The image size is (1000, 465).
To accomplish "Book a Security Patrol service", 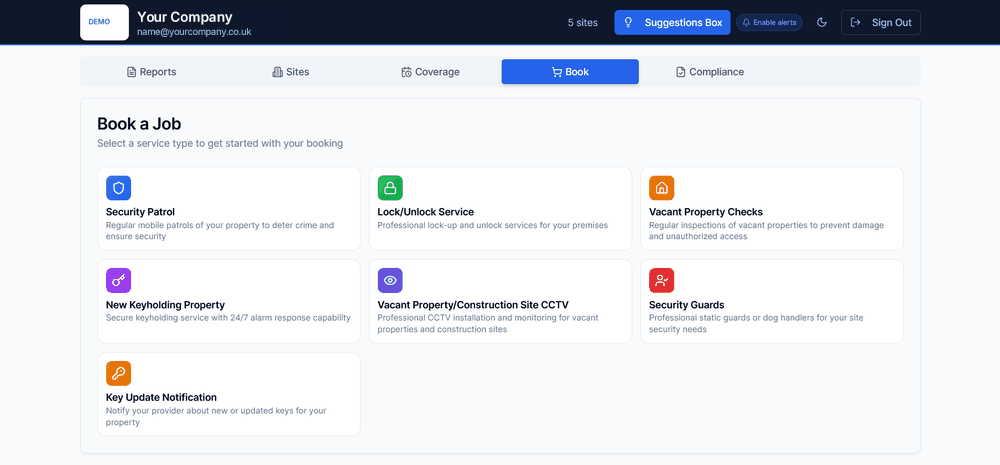I will [229, 209].
